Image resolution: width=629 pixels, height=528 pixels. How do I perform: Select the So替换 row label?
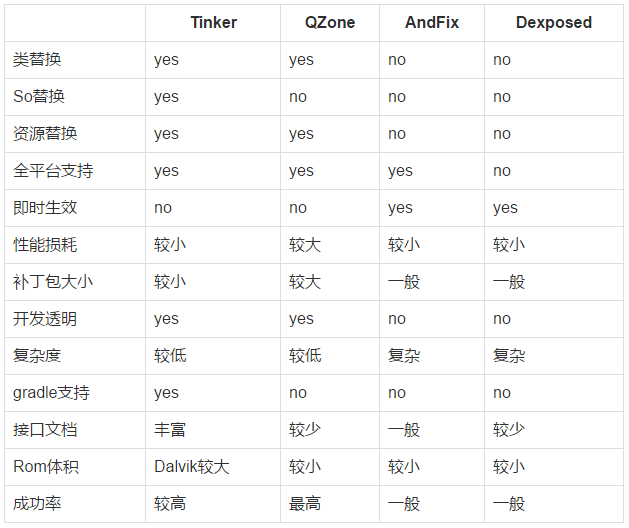point(39,96)
